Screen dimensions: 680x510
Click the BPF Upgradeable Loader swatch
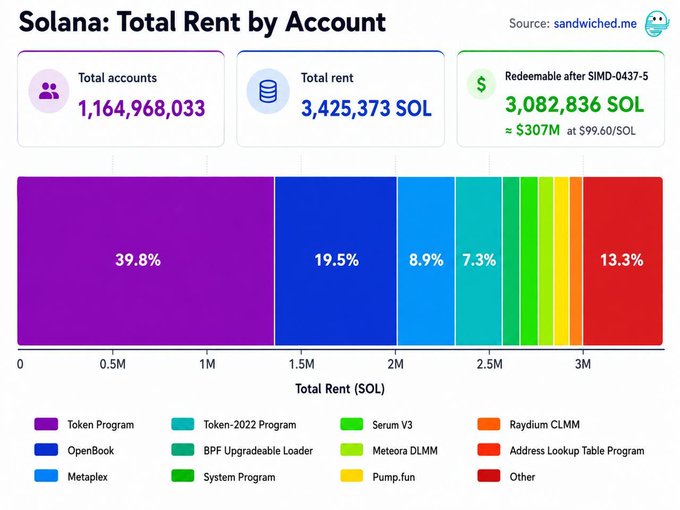pos(183,450)
